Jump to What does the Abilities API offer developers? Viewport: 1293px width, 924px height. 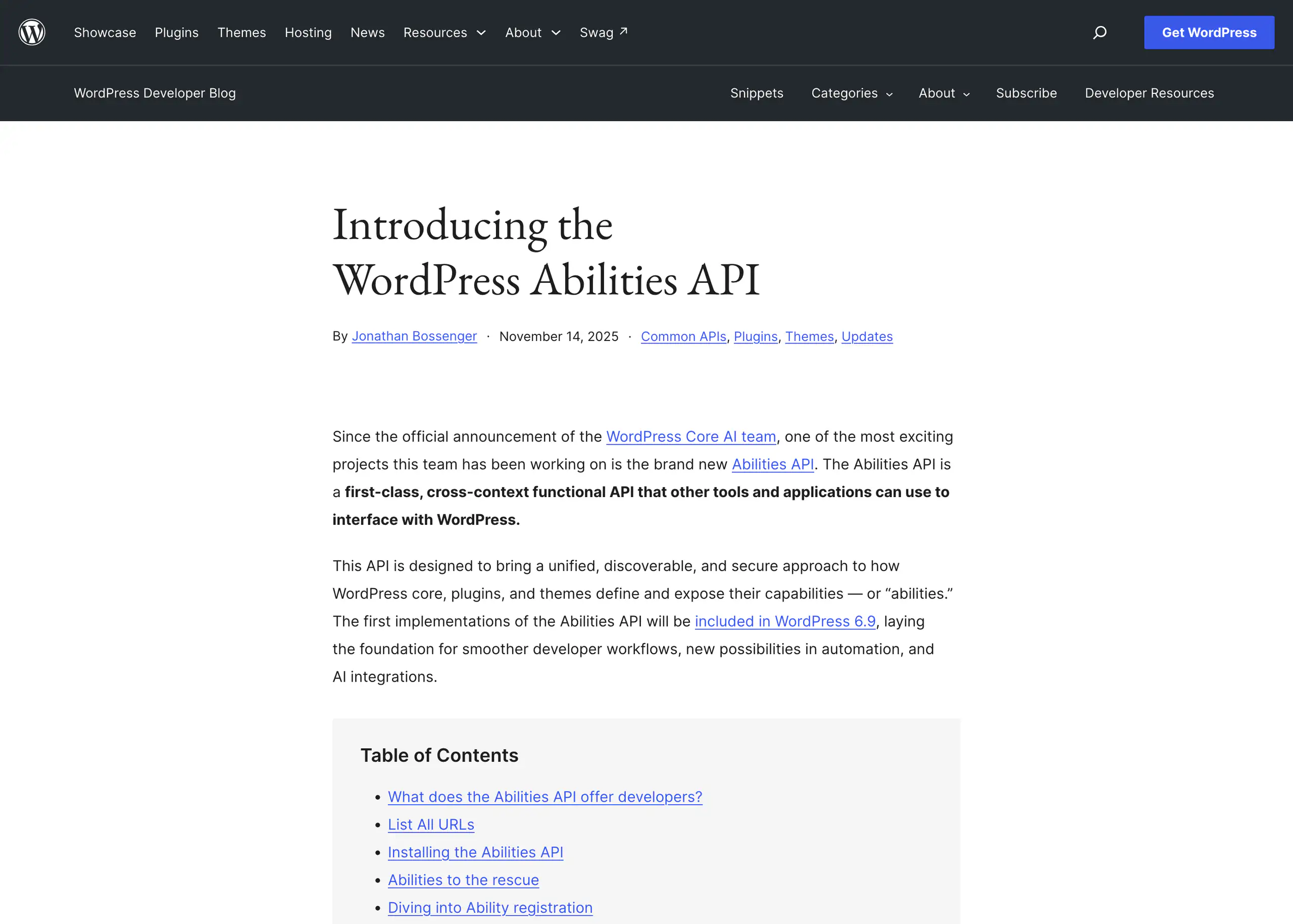(x=545, y=797)
